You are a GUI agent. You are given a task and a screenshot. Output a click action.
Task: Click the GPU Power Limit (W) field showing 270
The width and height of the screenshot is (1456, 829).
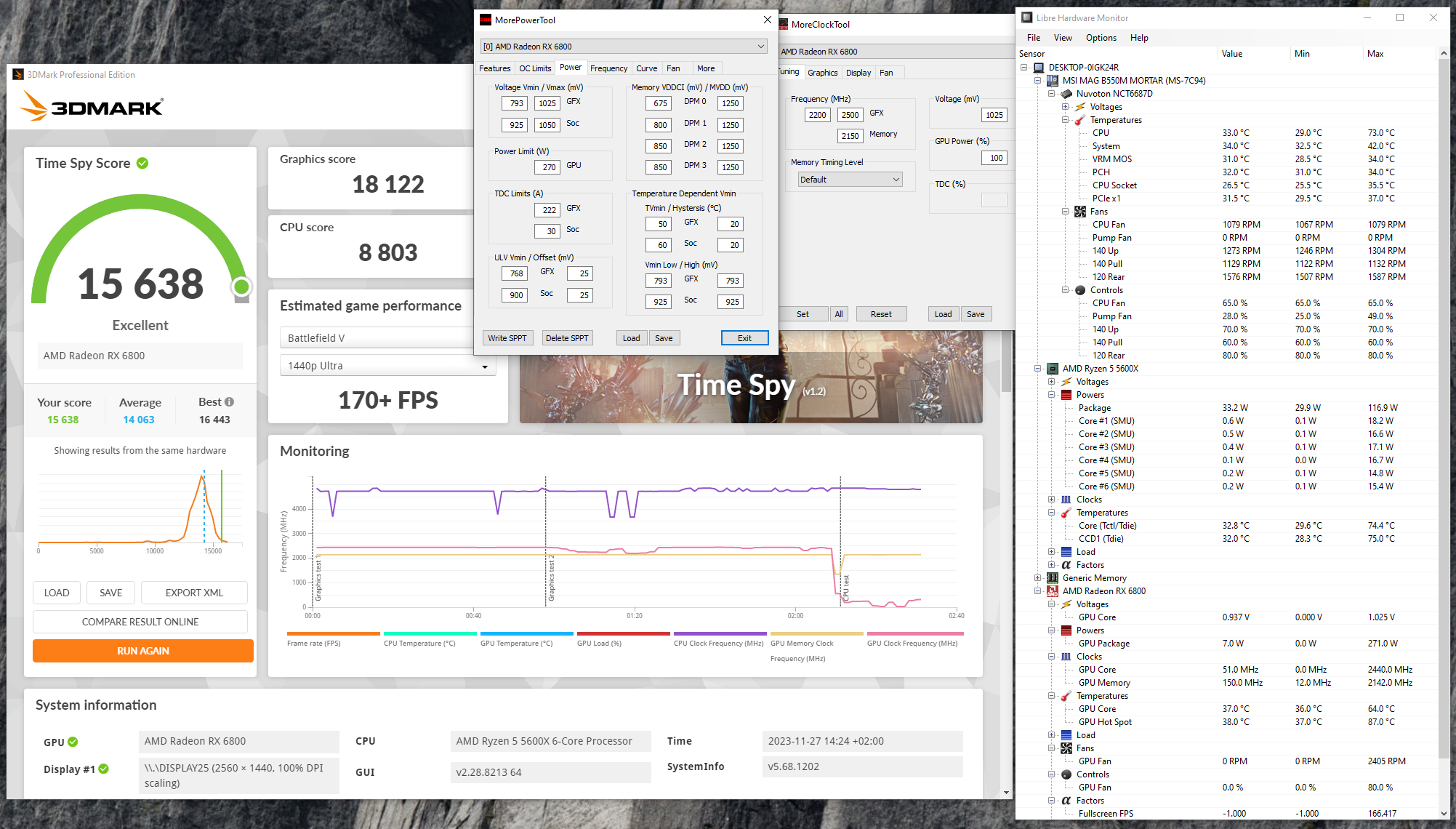pyautogui.click(x=548, y=167)
